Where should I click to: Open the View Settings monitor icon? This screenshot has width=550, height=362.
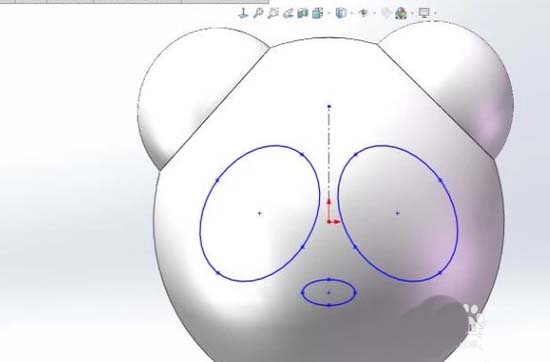(424, 13)
